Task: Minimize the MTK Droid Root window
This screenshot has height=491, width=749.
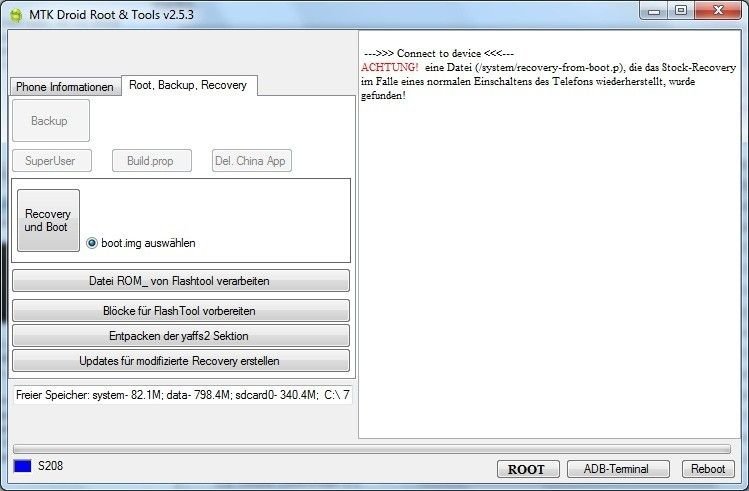Action: click(x=654, y=11)
